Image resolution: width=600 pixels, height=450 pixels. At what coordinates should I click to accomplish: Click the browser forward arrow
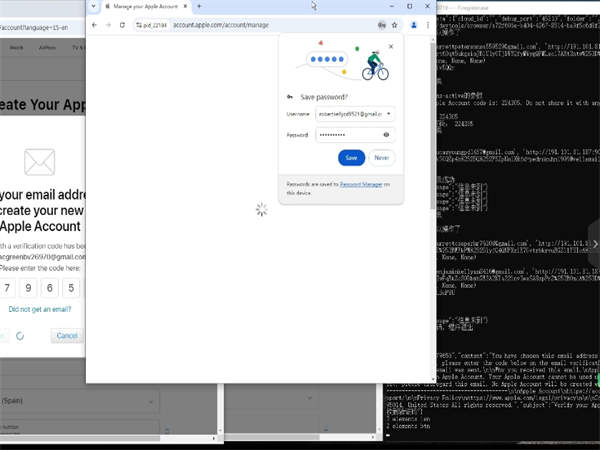(108, 24)
